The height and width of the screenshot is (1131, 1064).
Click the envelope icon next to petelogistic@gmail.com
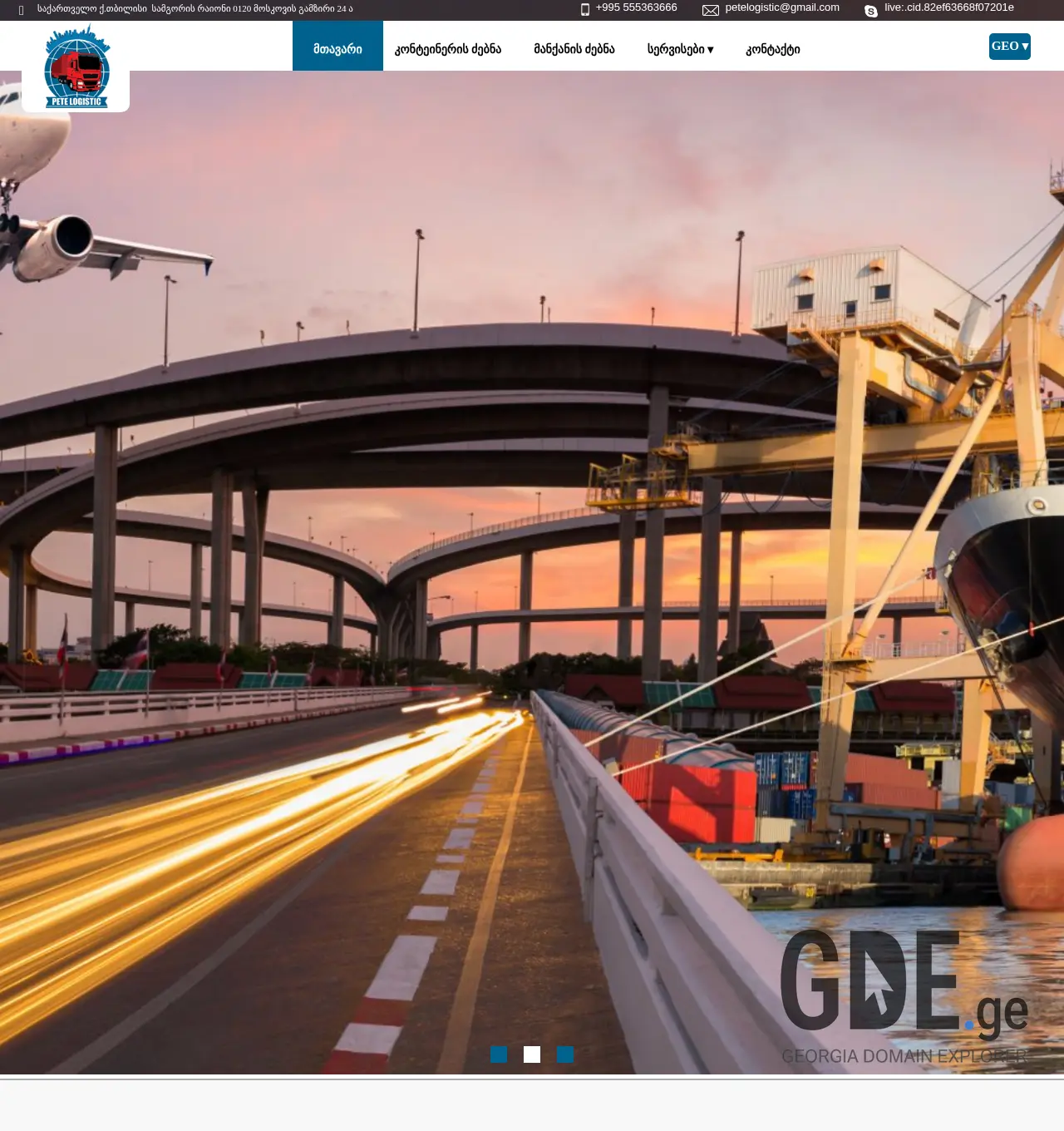(x=710, y=9)
